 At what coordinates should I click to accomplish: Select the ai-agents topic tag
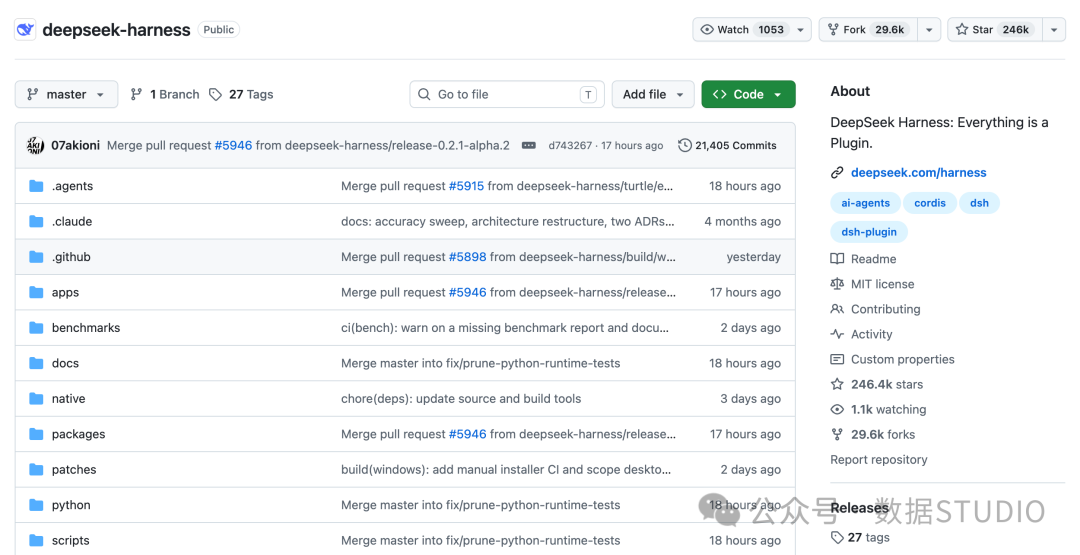(865, 203)
